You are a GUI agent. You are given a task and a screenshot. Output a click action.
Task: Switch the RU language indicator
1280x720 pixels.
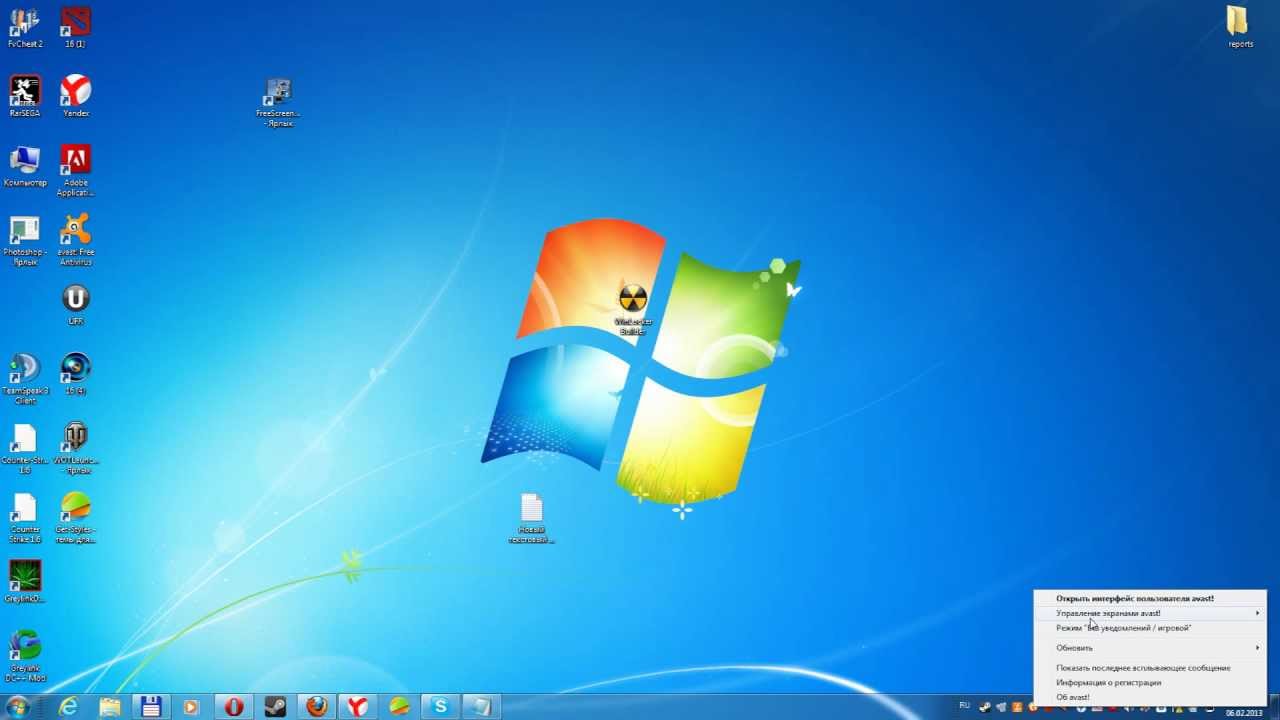coord(964,706)
